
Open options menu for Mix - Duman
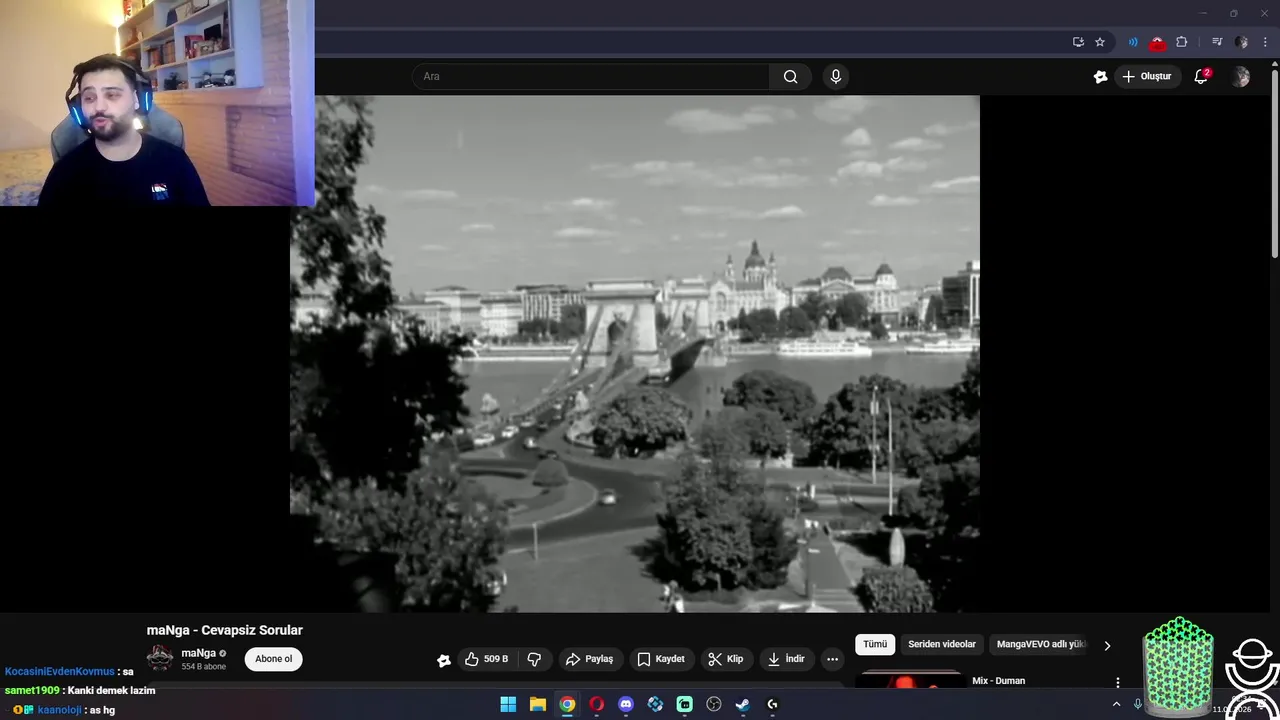(1117, 682)
